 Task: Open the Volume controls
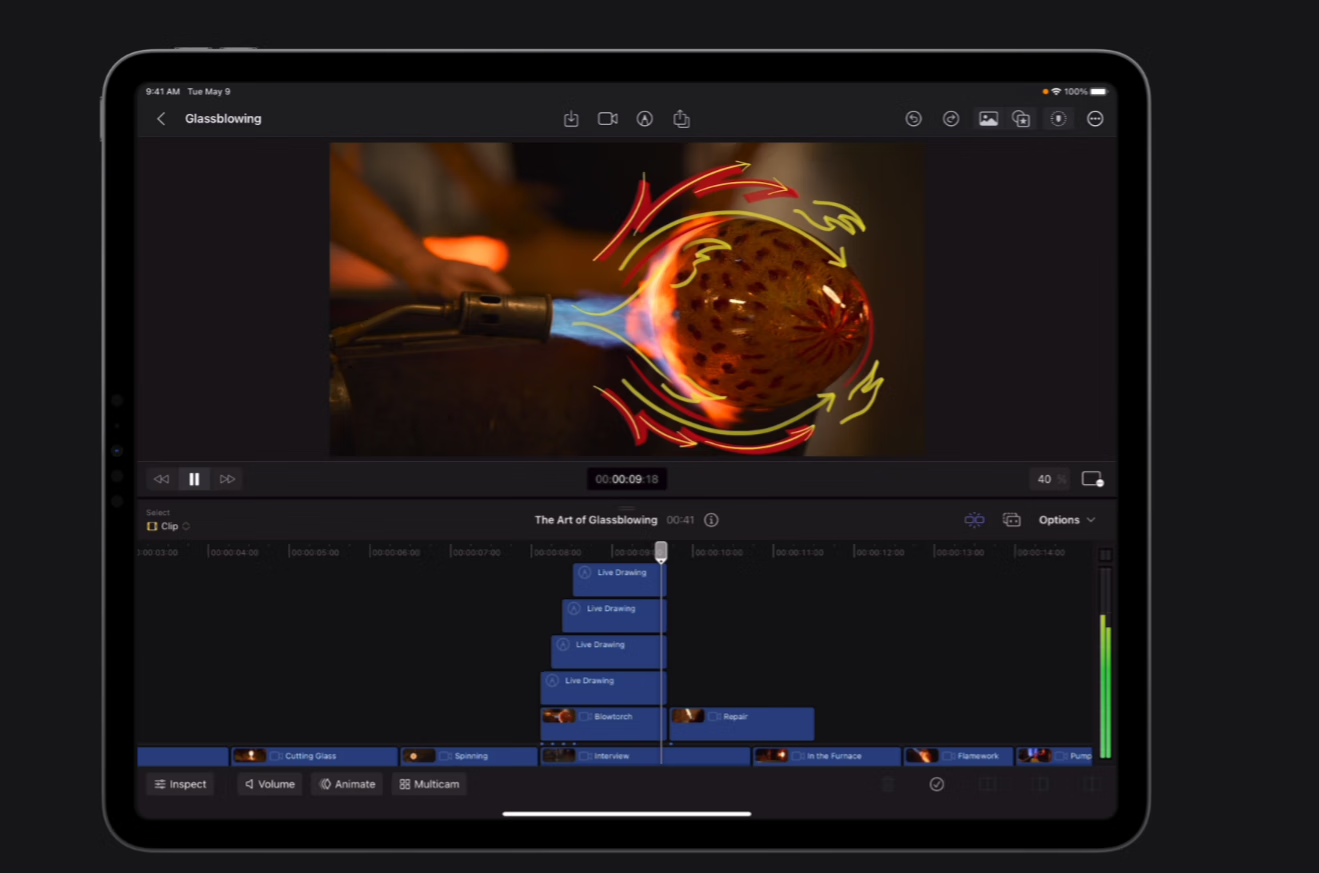(x=270, y=784)
